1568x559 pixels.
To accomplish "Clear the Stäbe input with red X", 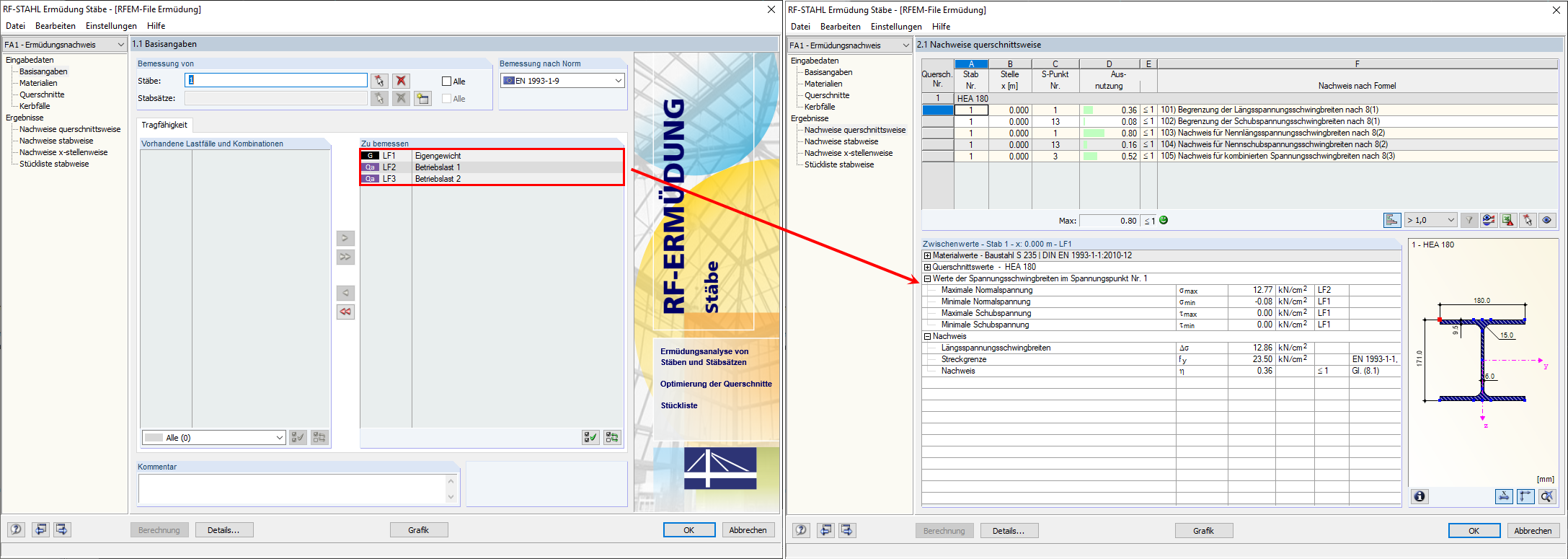I will [x=402, y=81].
